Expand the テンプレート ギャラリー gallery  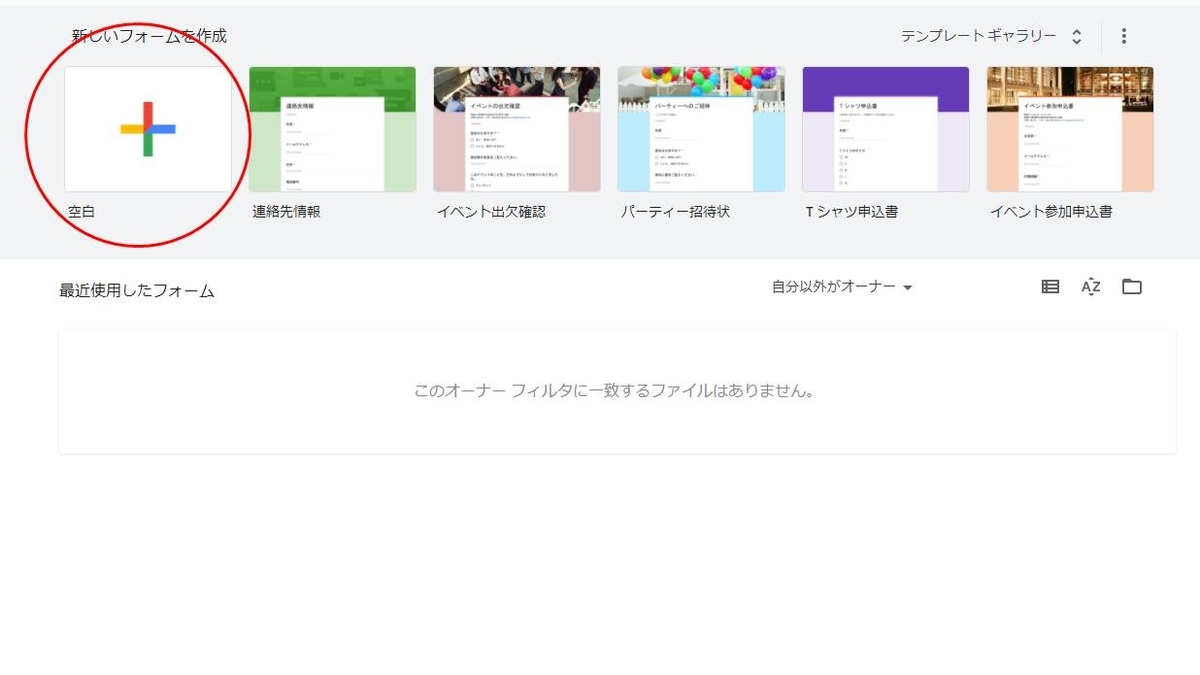point(991,36)
